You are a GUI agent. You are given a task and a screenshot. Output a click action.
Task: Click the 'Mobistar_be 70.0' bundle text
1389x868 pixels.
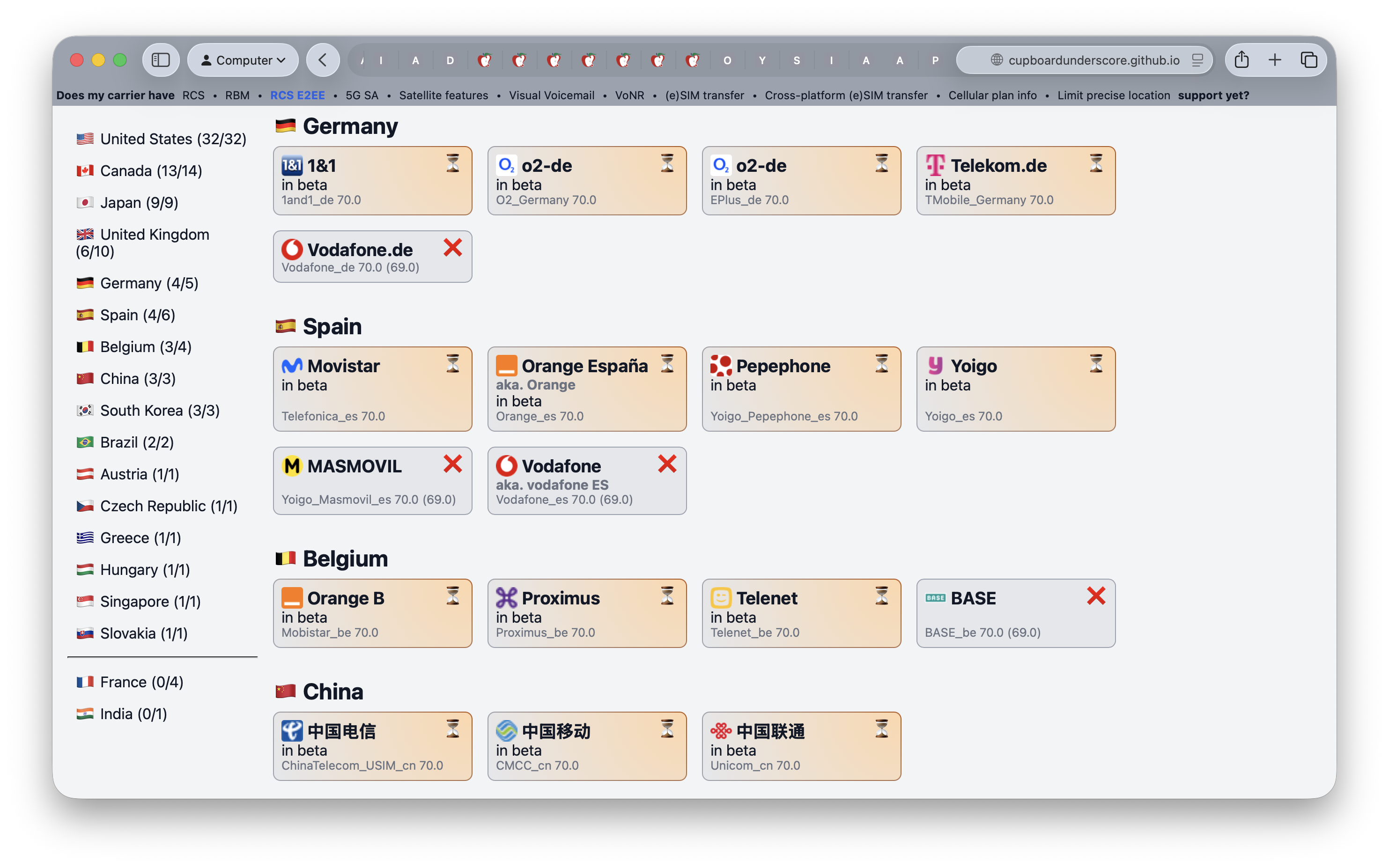coord(330,632)
